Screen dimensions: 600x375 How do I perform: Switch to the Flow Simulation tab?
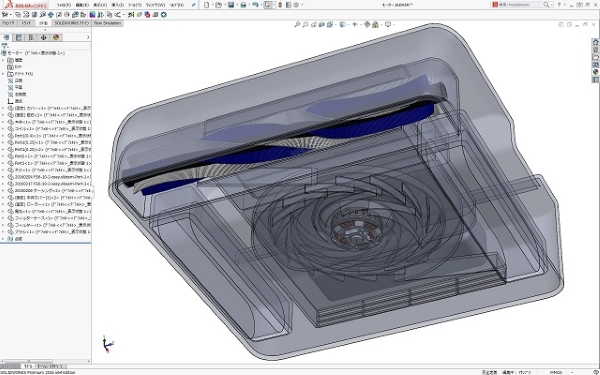[107, 23]
